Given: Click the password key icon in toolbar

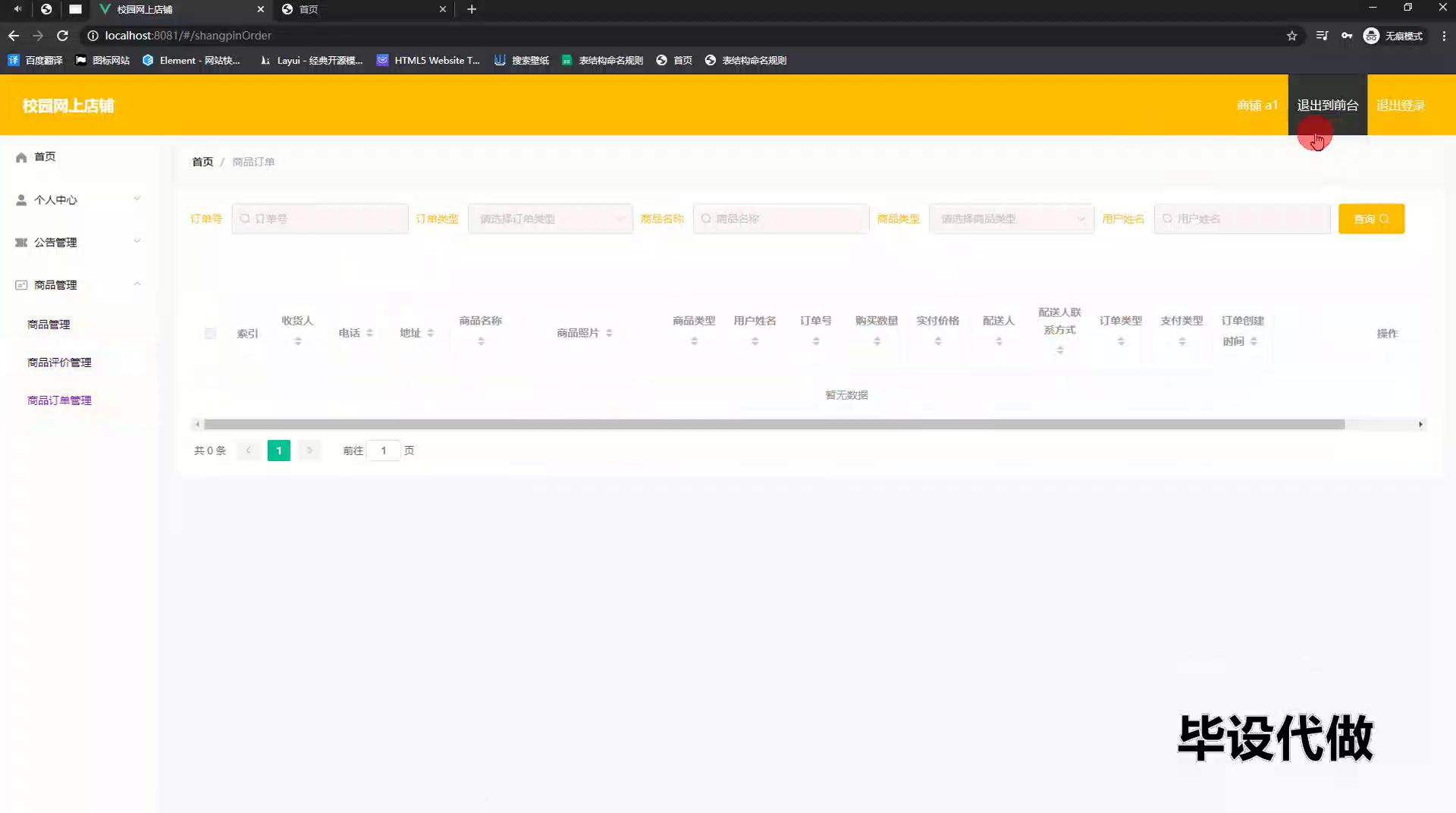Looking at the screenshot, I should click(1347, 36).
